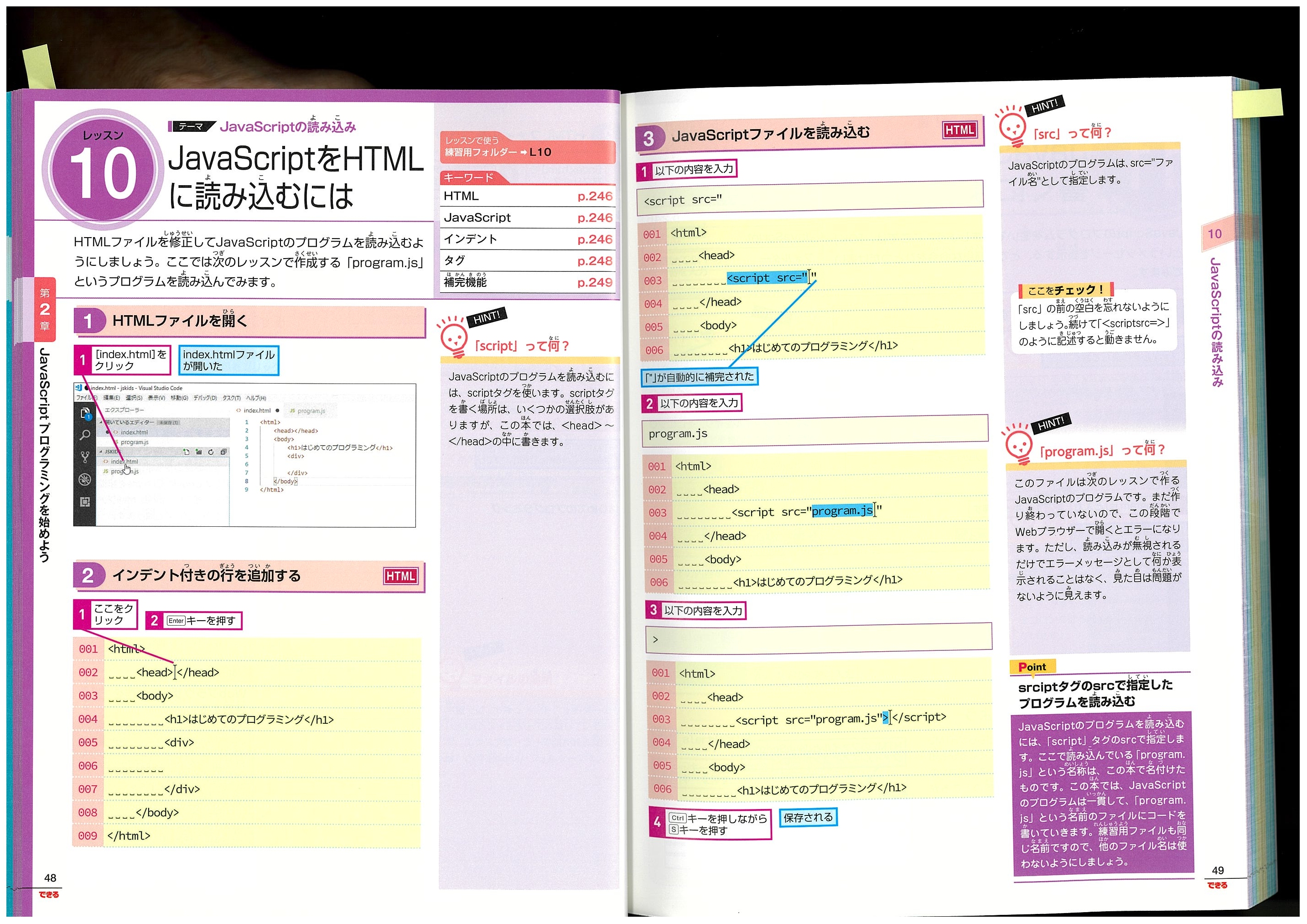This screenshot has width=1307, height=924.
Task: Click the 未保存 (1) badge in open editors
Action: point(168,422)
